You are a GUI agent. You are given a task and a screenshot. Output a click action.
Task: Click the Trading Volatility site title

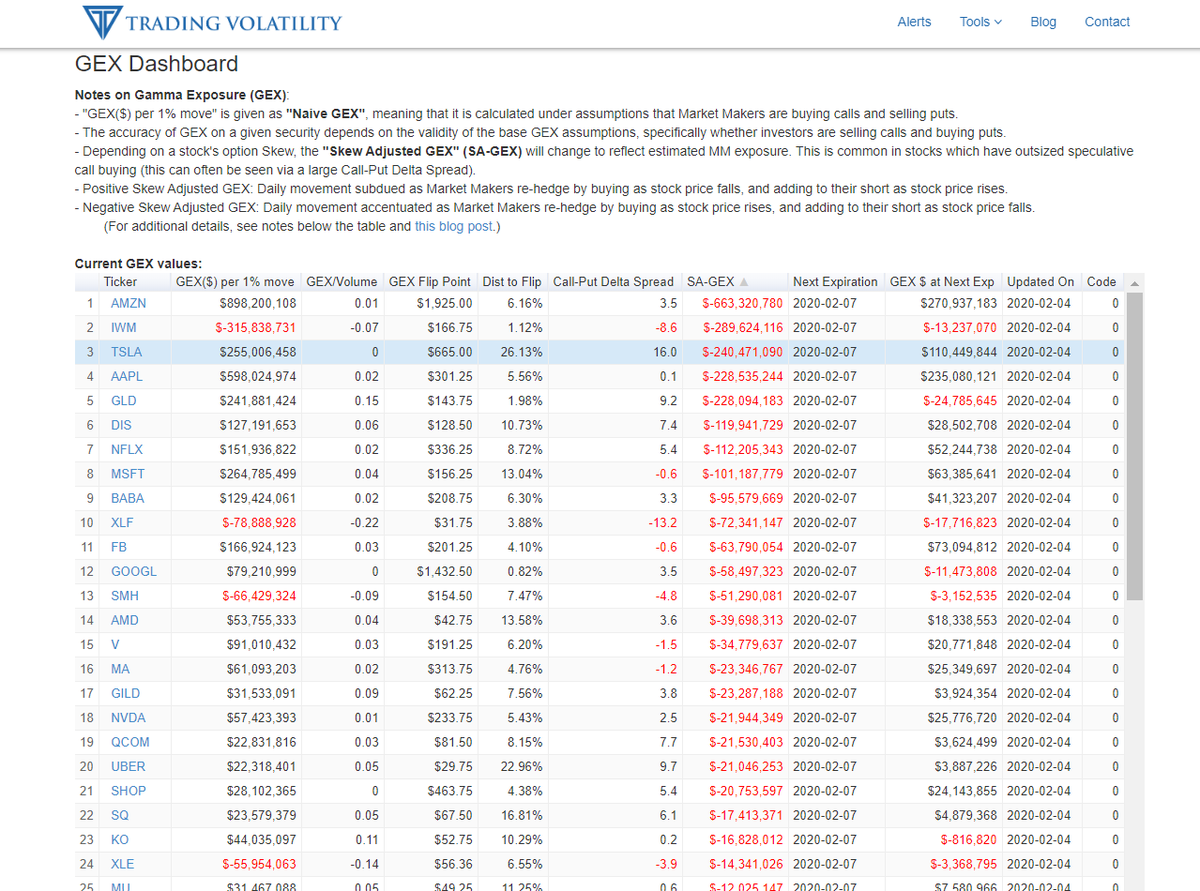click(x=235, y=23)
